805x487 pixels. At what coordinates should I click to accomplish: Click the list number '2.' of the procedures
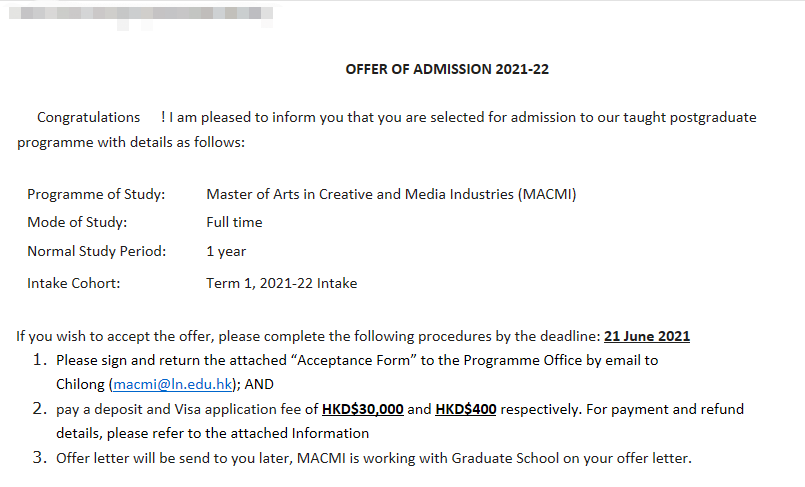point(40,409)
